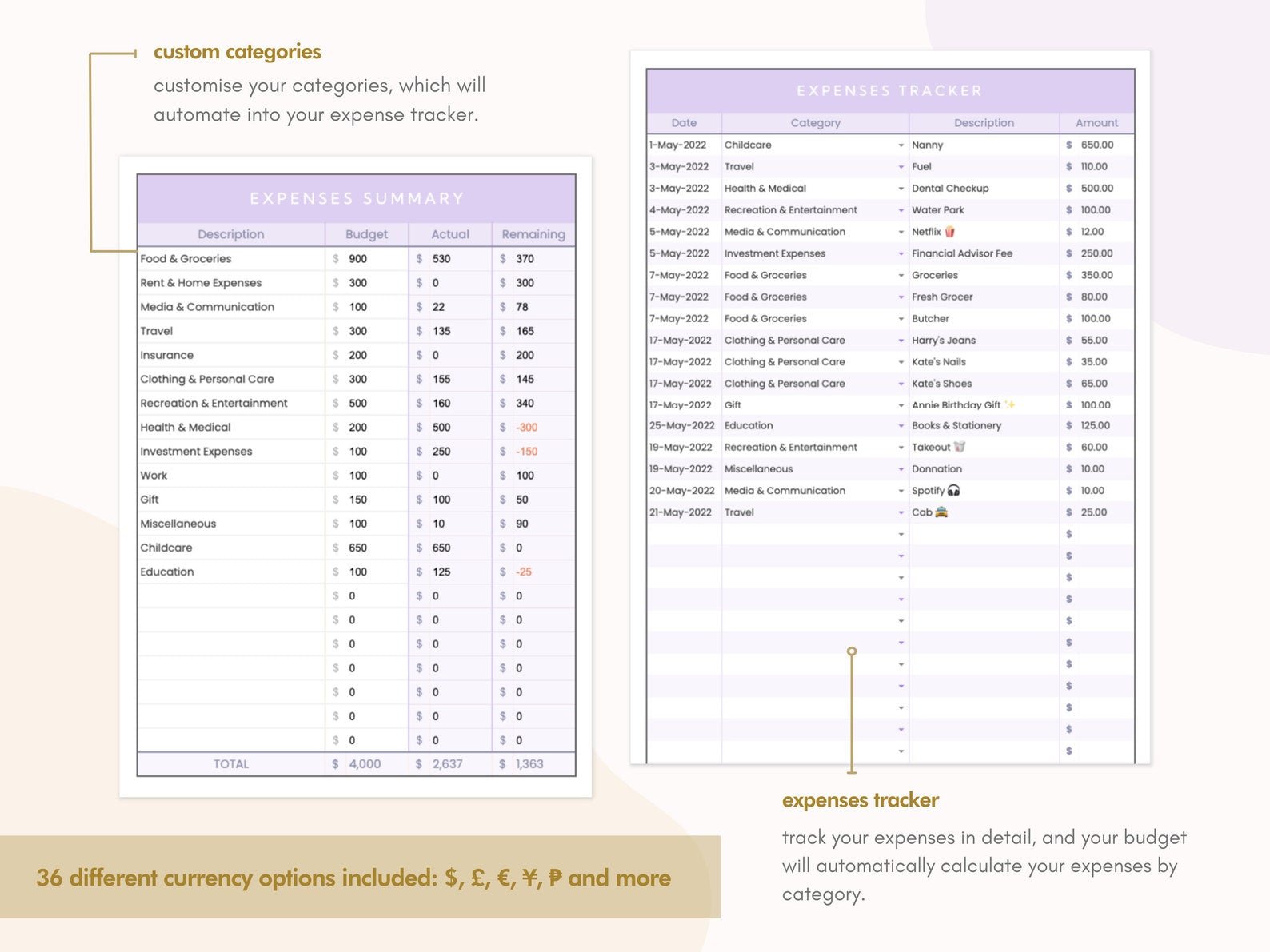Open category dropdown for Takeout row
The image size is (1270, 952).
pyautogui.click(x=901, y=448)
